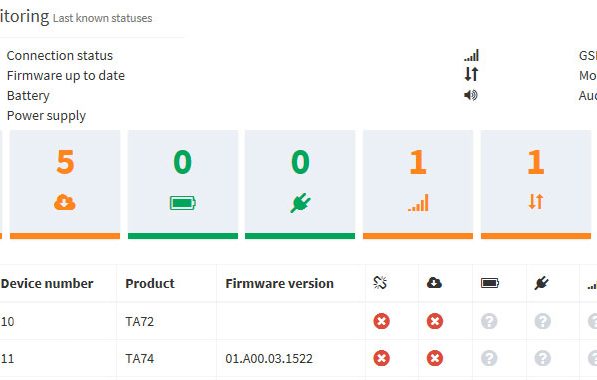Click the TA72 product row cell
This screenshot has width=597, height=380.
pyautogui.click(x=140, y=322)
